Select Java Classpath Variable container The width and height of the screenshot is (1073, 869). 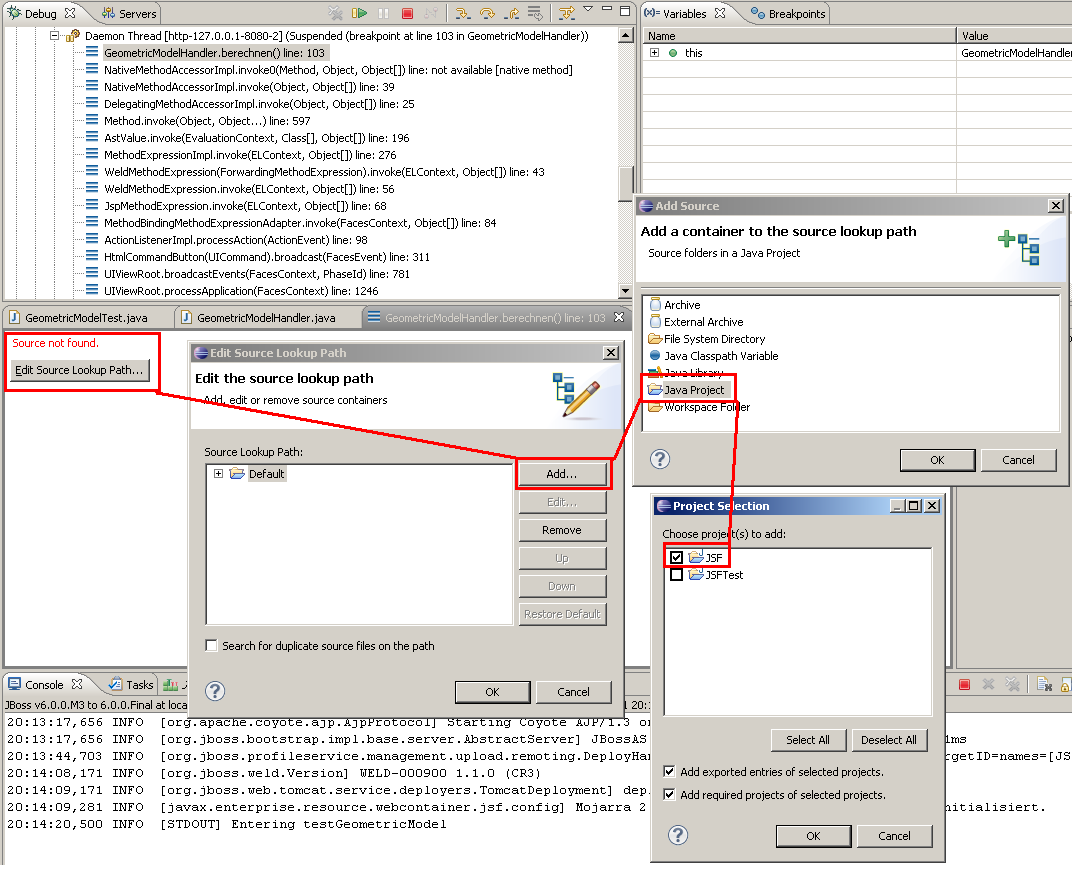point(713,356)
